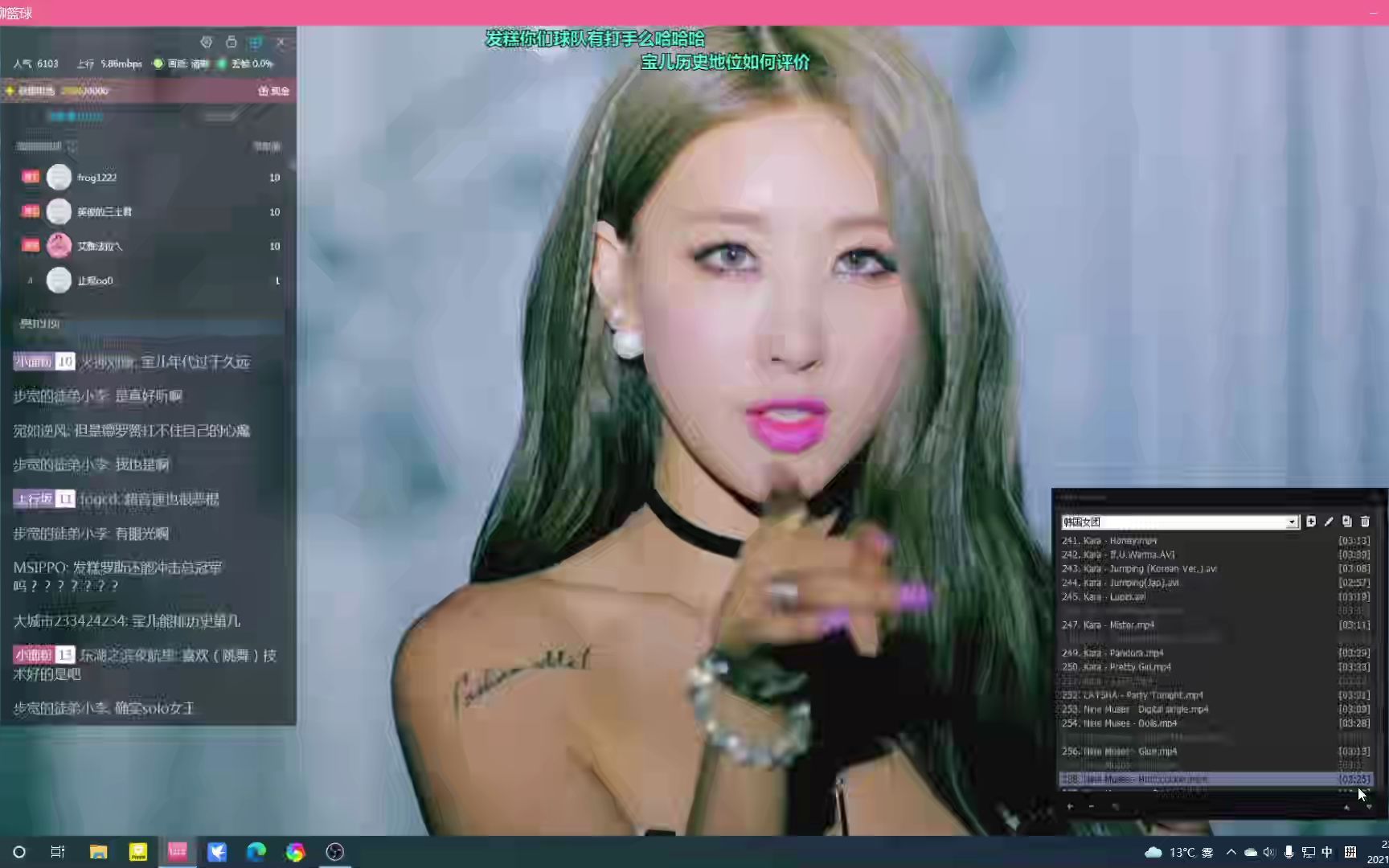Select the pink avatar of third ranked user

point(59,246)
